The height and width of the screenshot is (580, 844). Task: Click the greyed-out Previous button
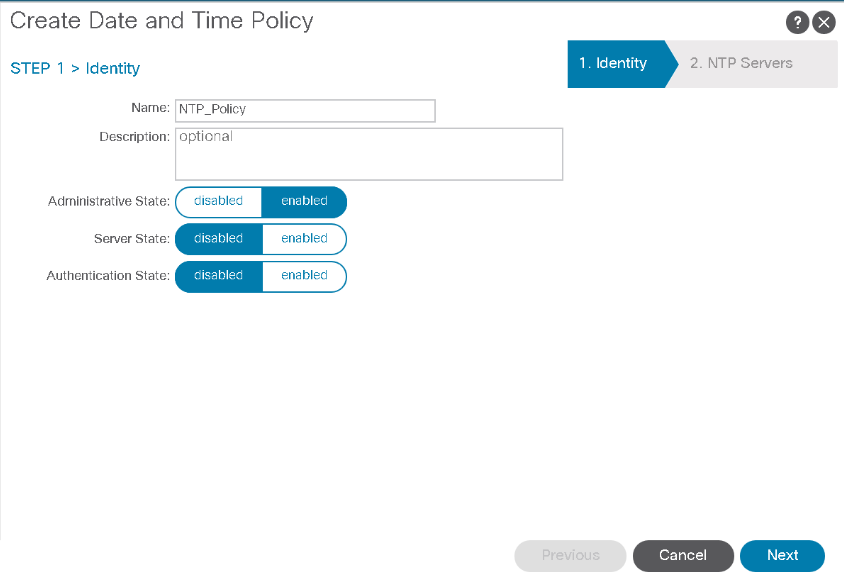pos(571,555)
